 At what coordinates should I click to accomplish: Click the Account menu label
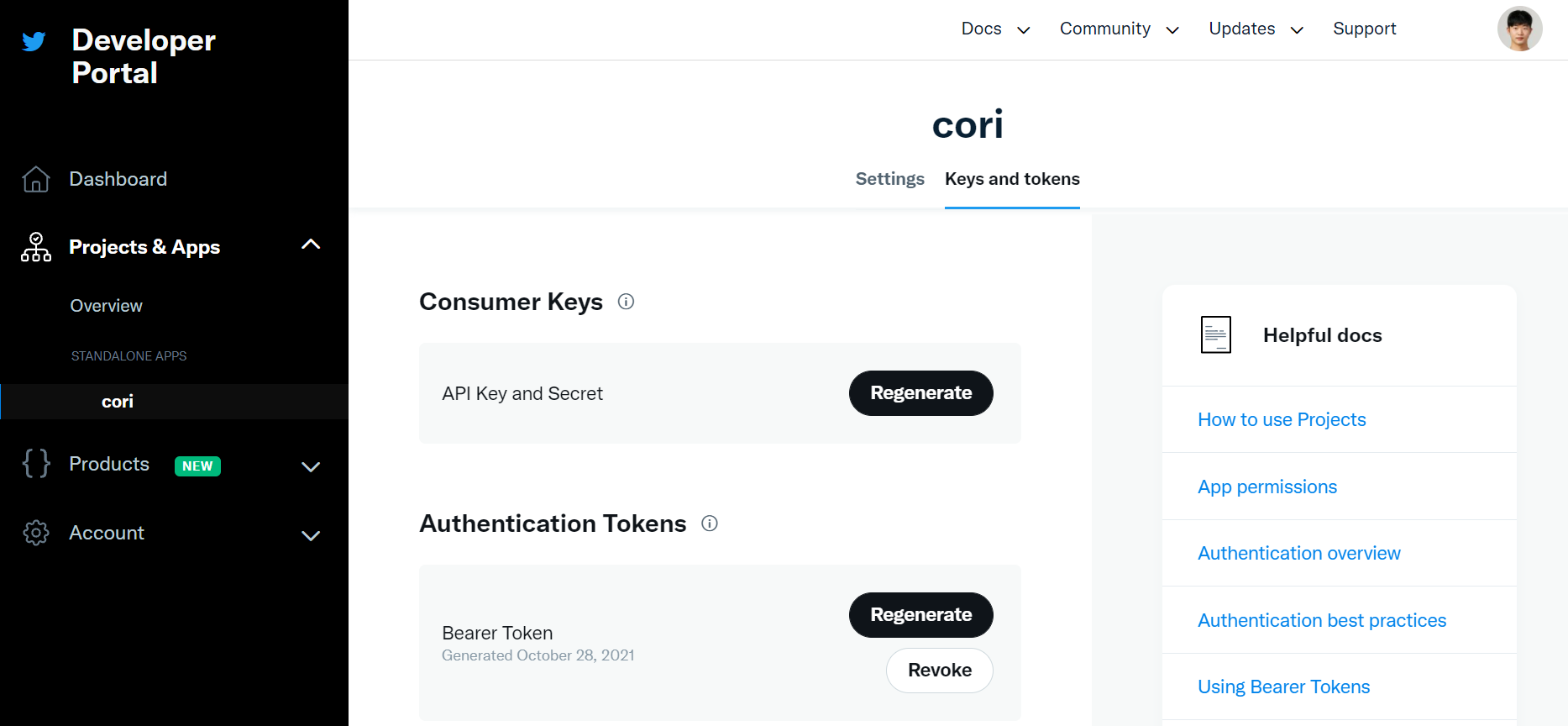coord(107,533)
